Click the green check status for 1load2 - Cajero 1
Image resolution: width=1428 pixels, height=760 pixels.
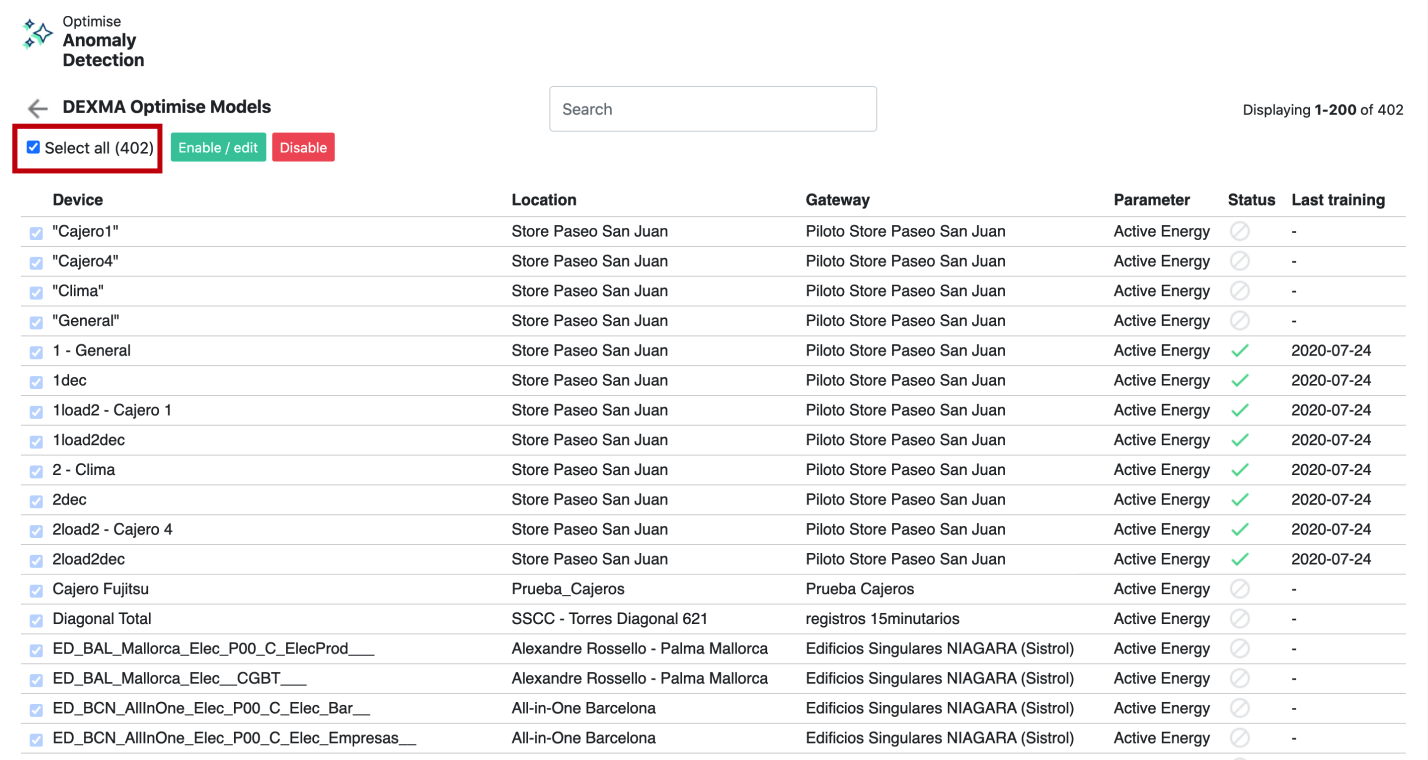click(1239, 410)
